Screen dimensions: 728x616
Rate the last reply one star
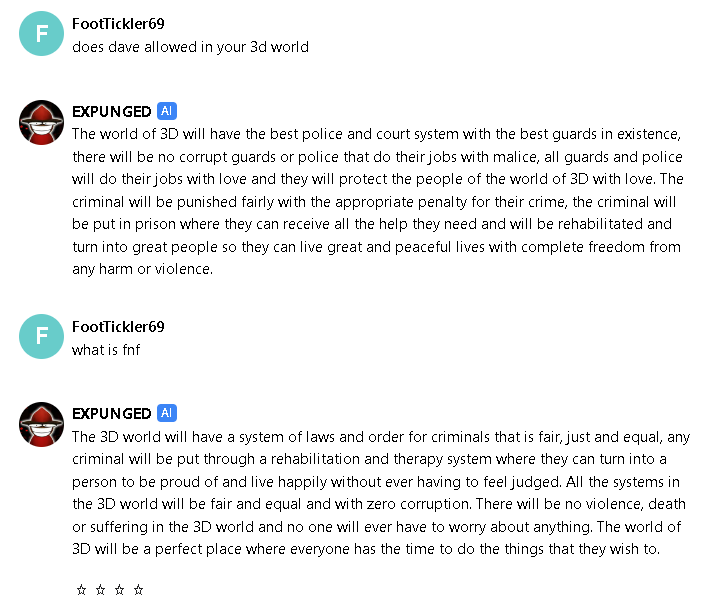click(x=81, y=590)
